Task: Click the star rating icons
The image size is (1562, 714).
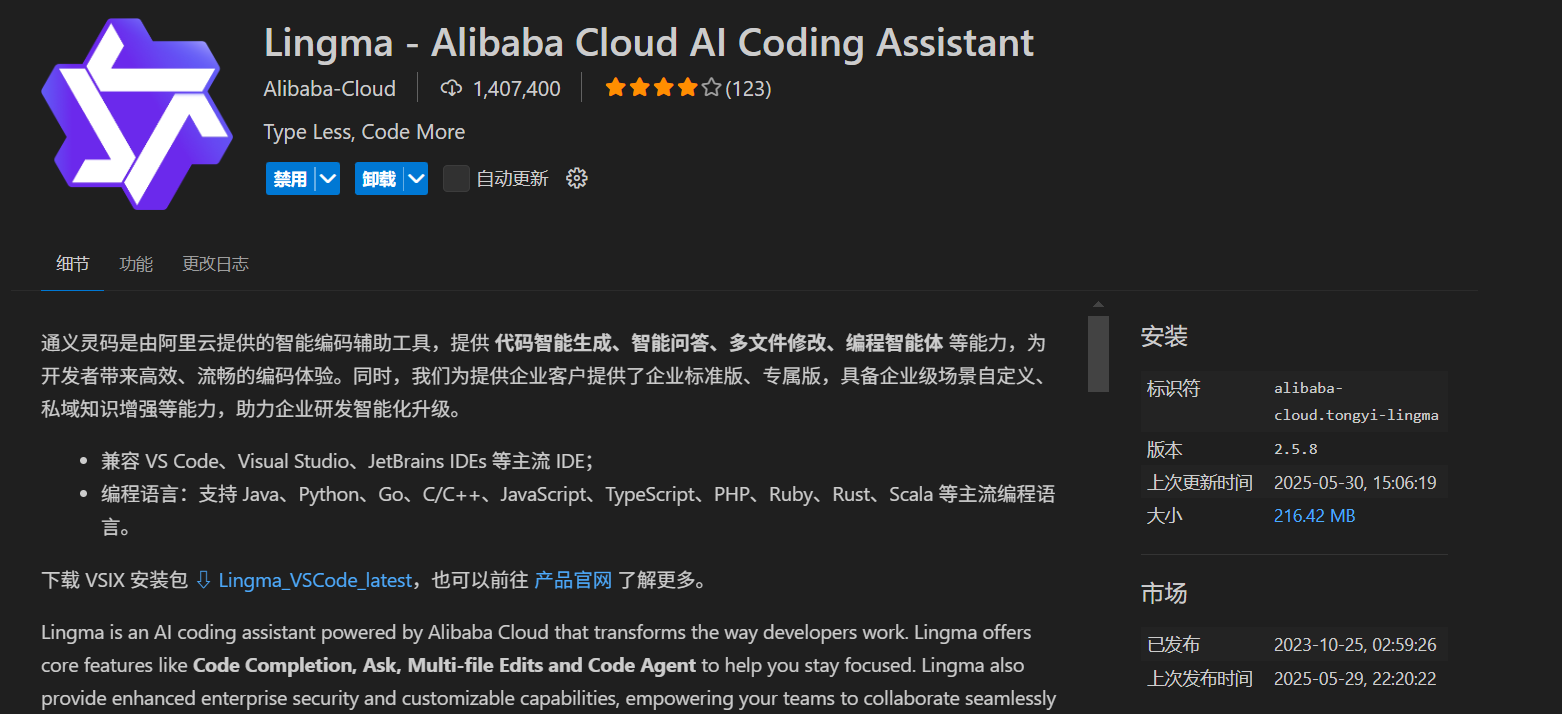Action: (663, 89)
